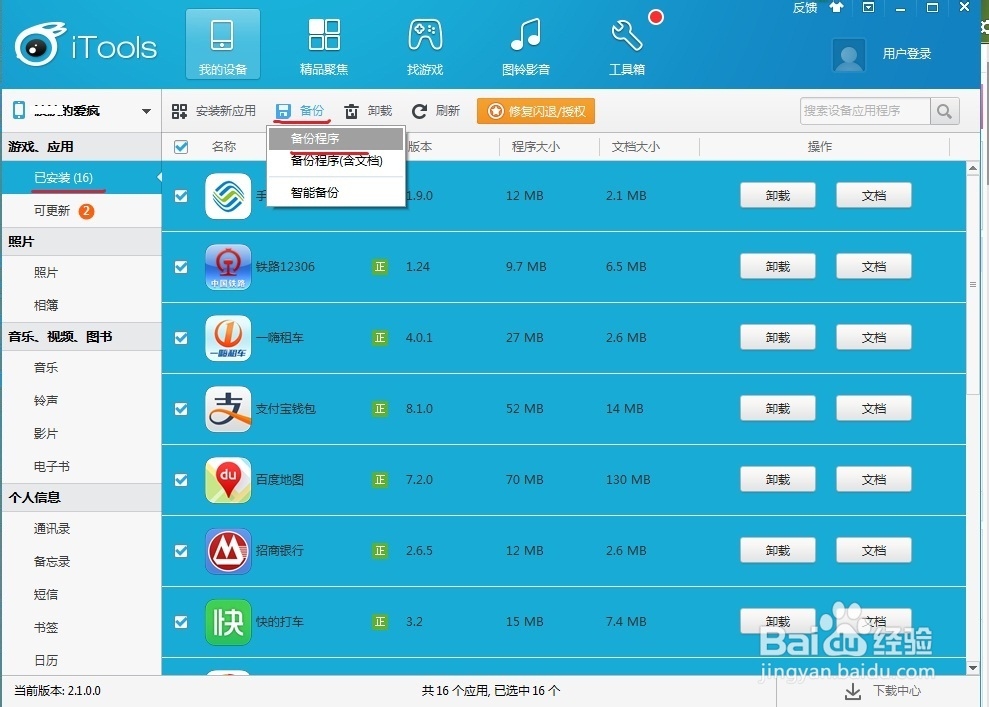Image resolution: width=989 pixels, height=707 pixels.
Task: Click the search magnifier icon
Action: click(944, 111)
